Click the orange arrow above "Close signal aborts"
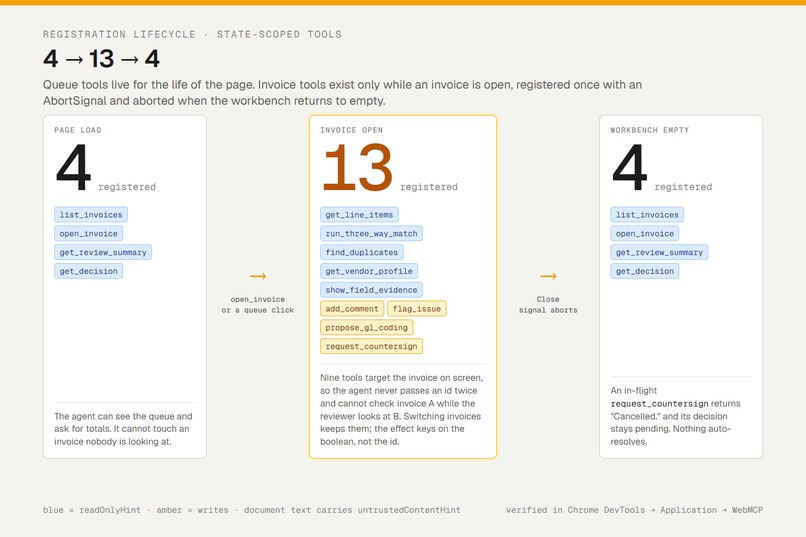 (548, 276)
